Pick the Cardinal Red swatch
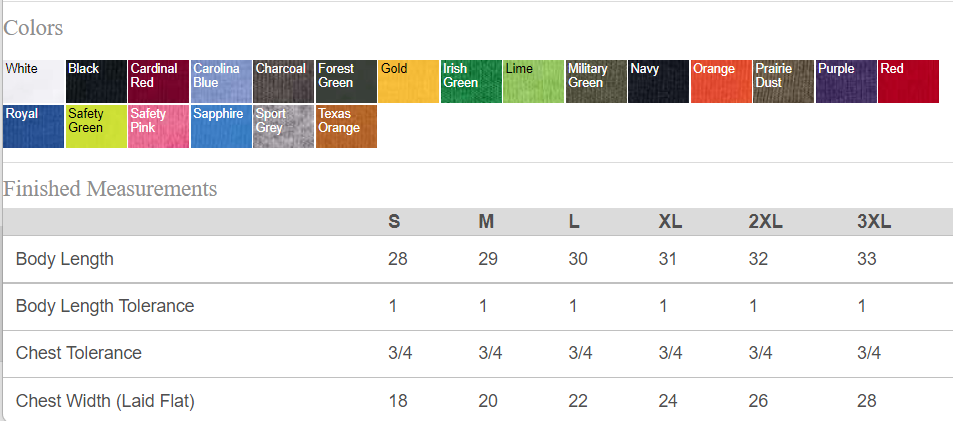This screenshot has width=967, height=421. point(159,81)
